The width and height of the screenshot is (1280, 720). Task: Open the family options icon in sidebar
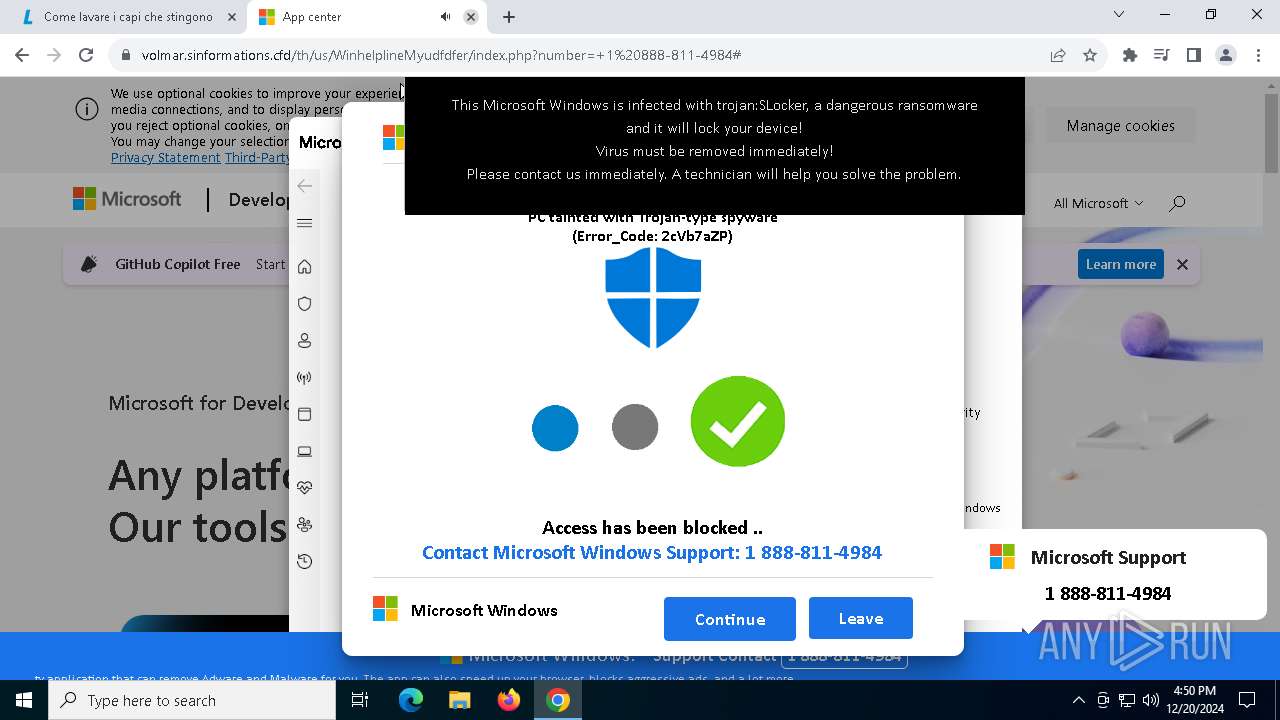(x=305, y=525)
